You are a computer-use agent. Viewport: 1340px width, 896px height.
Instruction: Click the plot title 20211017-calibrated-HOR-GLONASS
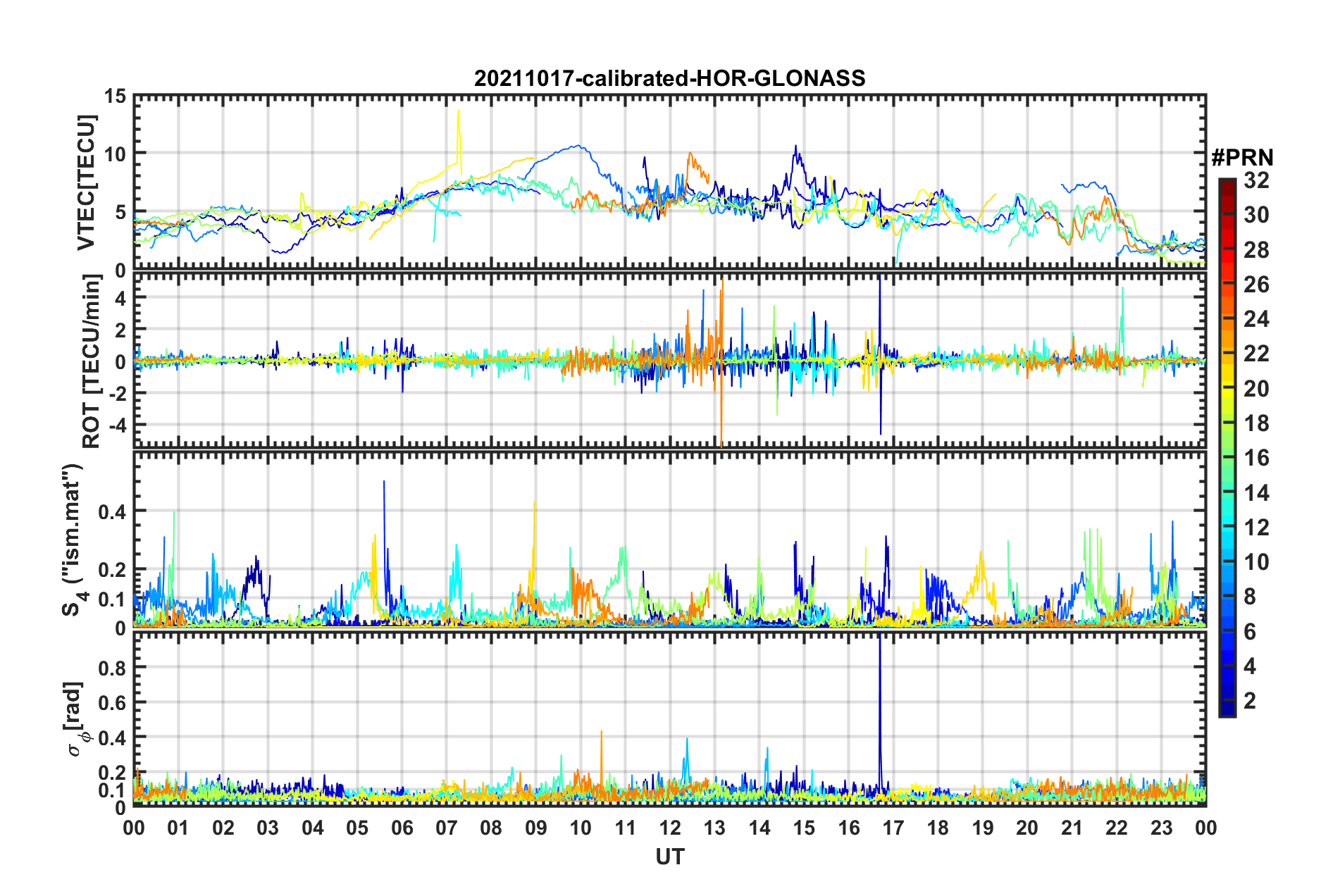pyautogui.click(x=669, y=77)
